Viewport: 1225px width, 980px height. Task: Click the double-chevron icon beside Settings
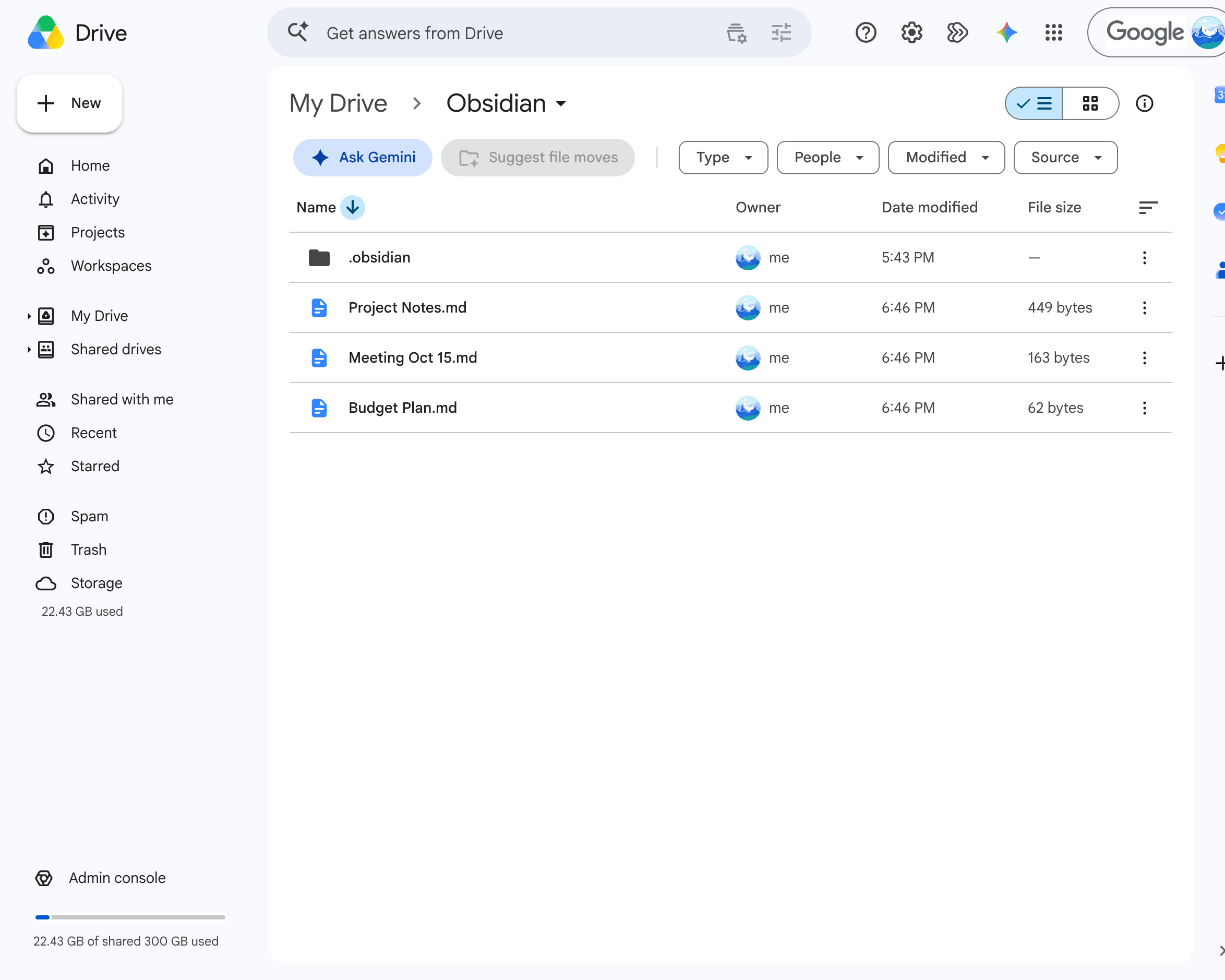click(x=958, y=33)
